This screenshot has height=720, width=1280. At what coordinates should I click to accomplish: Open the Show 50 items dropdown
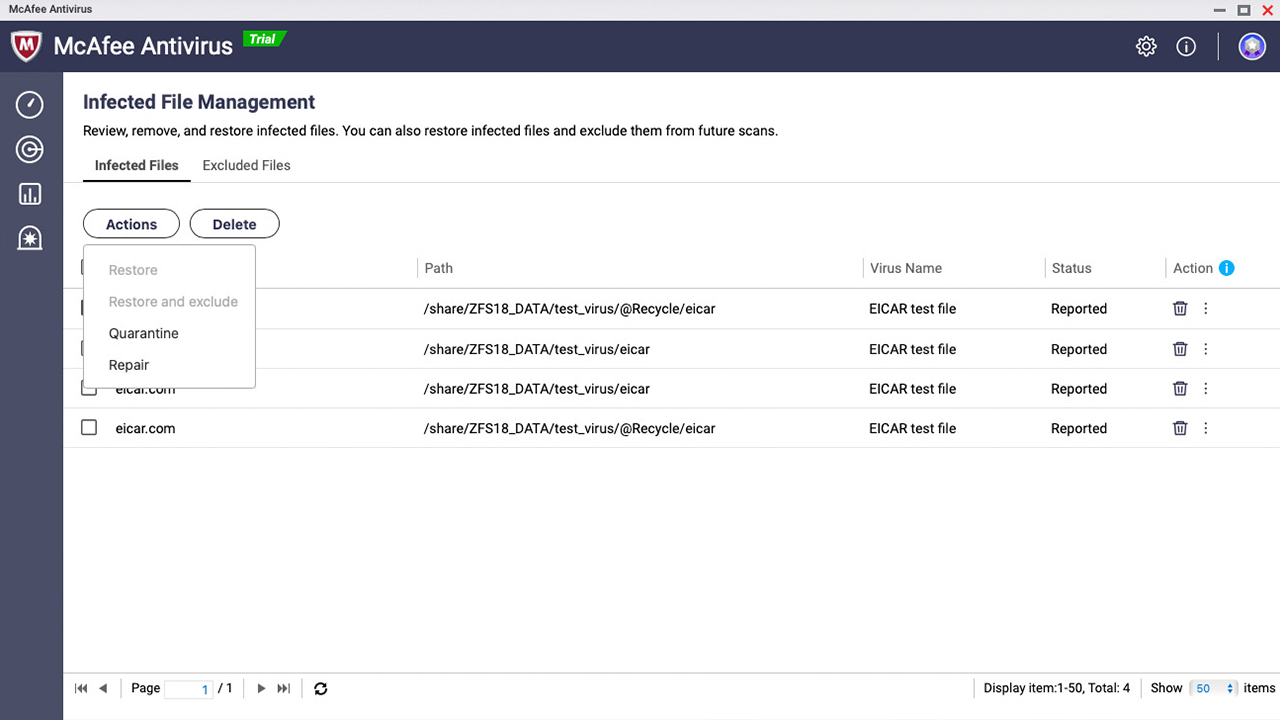click(x=1215, y=688)
